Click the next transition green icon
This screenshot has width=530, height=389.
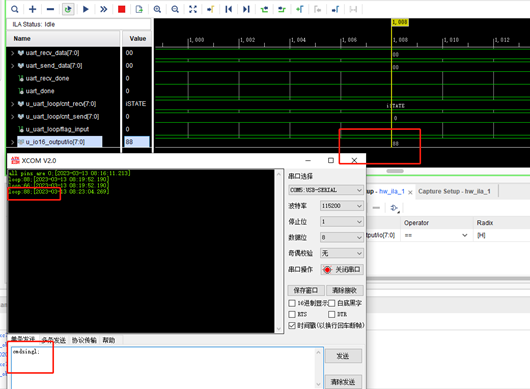282,9
